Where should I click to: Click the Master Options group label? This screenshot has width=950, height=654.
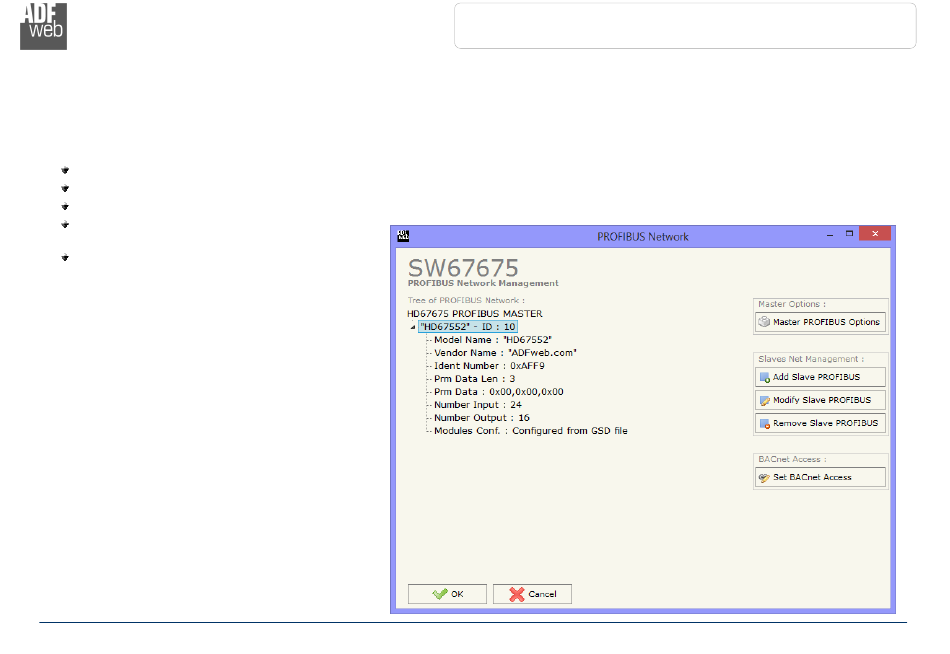pyautogui.click(x=791, y=304)
